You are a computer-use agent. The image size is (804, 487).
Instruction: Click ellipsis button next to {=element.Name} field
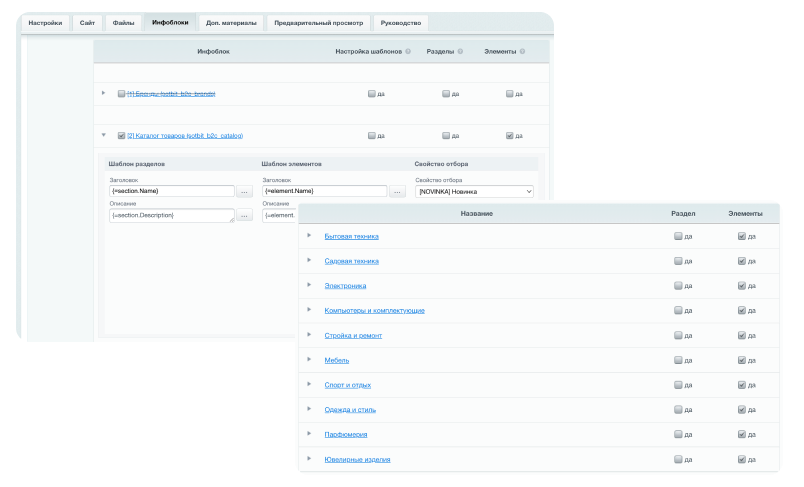[x=397, y=191]
